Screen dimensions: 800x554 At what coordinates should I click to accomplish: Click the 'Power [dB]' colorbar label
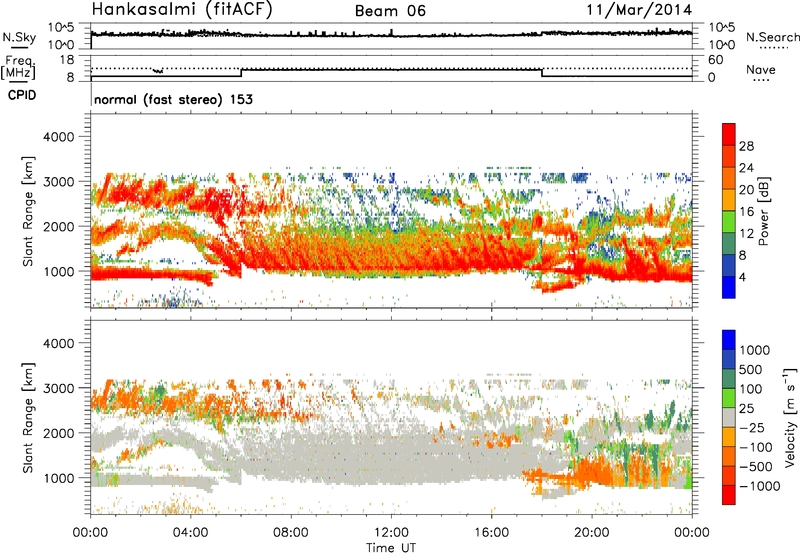pyautogui.click(x=763, y=211)
